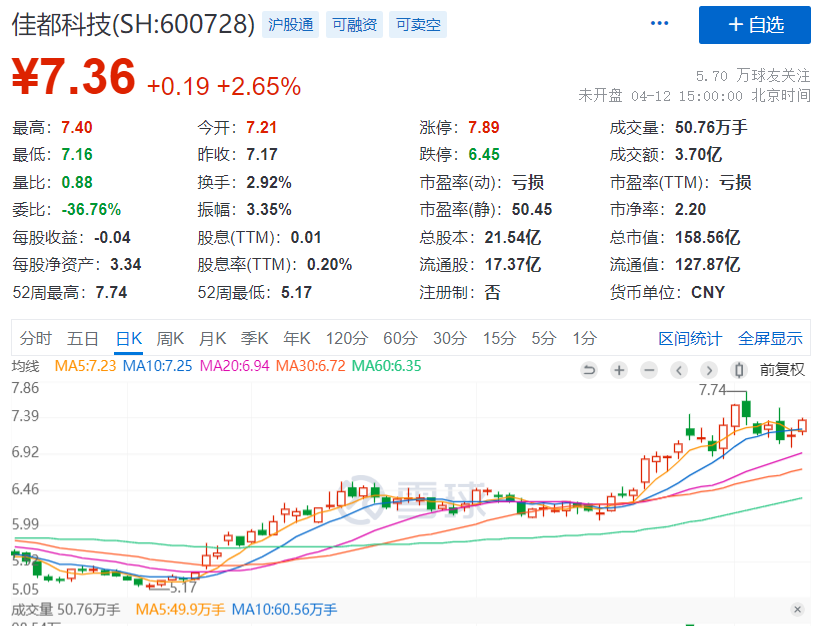The image size is (818, 626).
Task: Add stock with the 自选 button
Action: coord(755,25)
